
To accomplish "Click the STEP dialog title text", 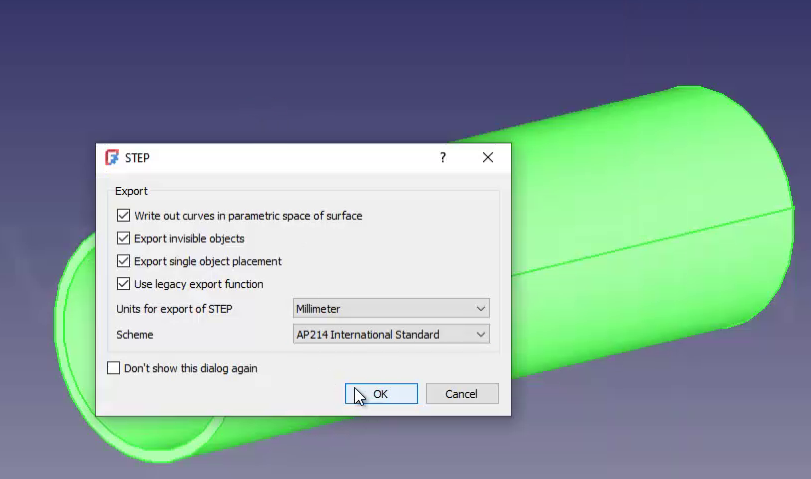I will 137,158.
